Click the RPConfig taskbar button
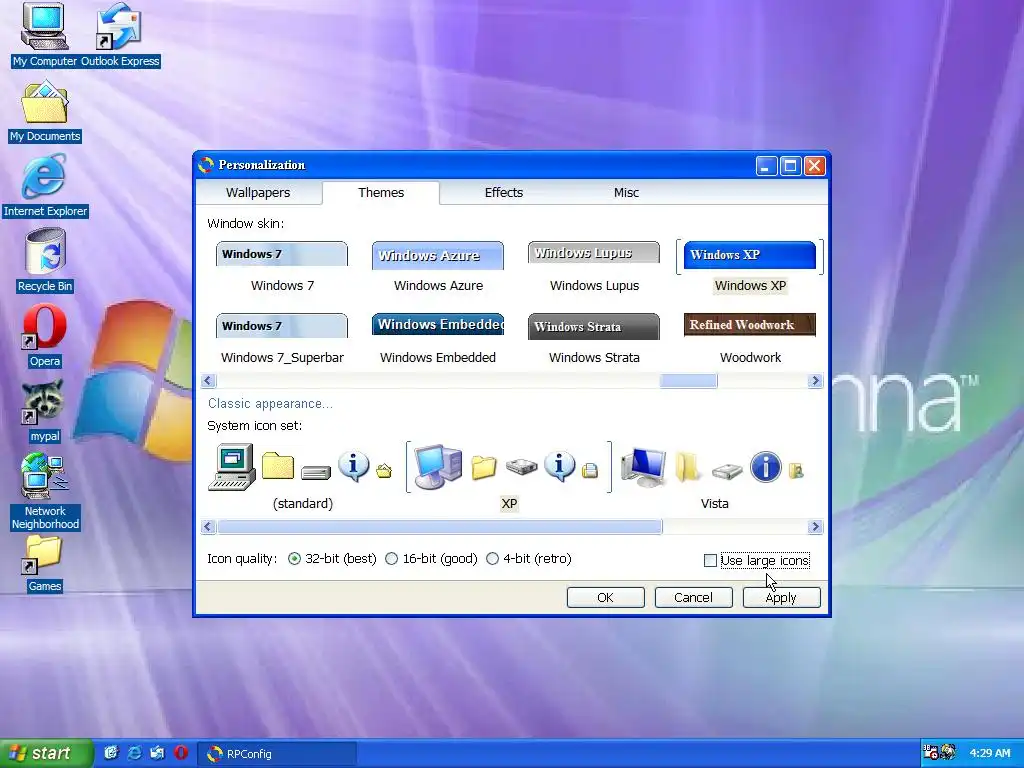 (278, 754)
